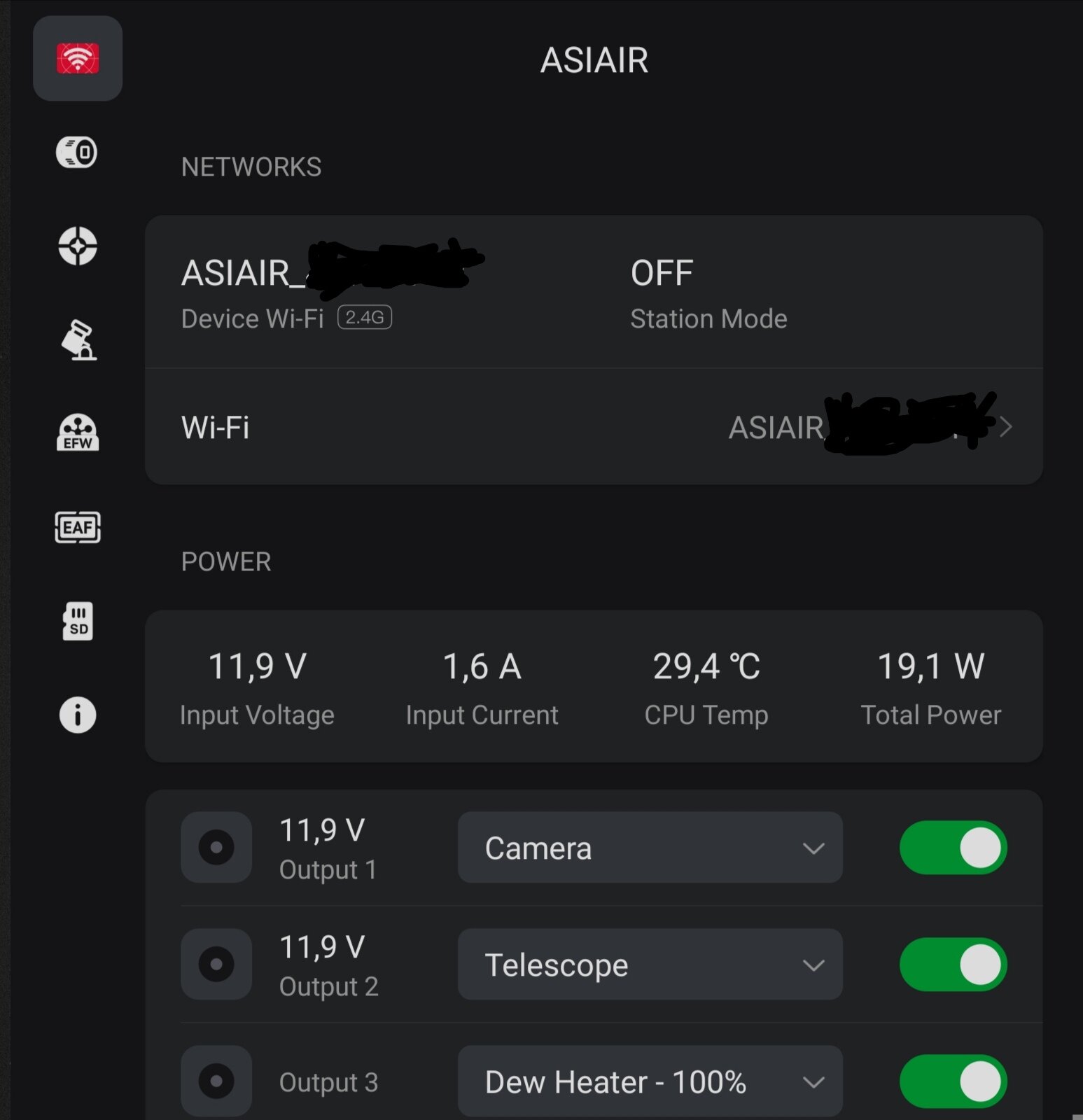Expand the Telescope device type dropdown

pos(650,965)
